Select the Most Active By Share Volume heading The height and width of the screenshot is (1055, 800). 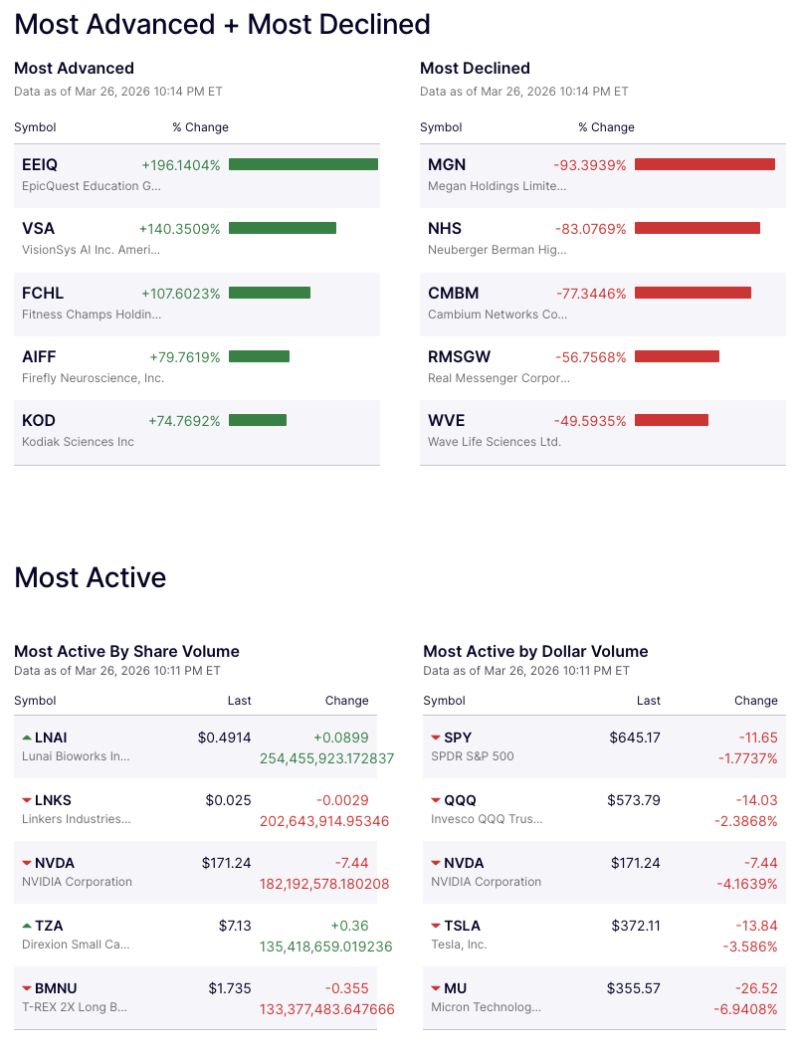point(125,651)
